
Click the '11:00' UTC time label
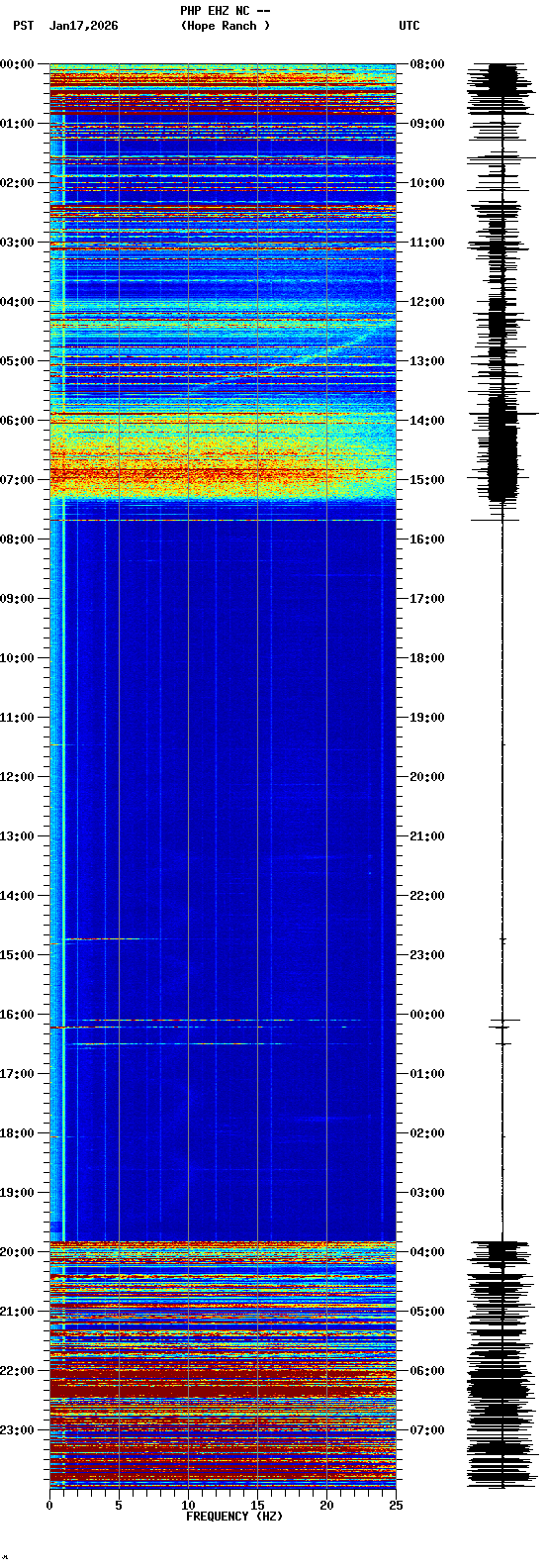coord(427,243)
